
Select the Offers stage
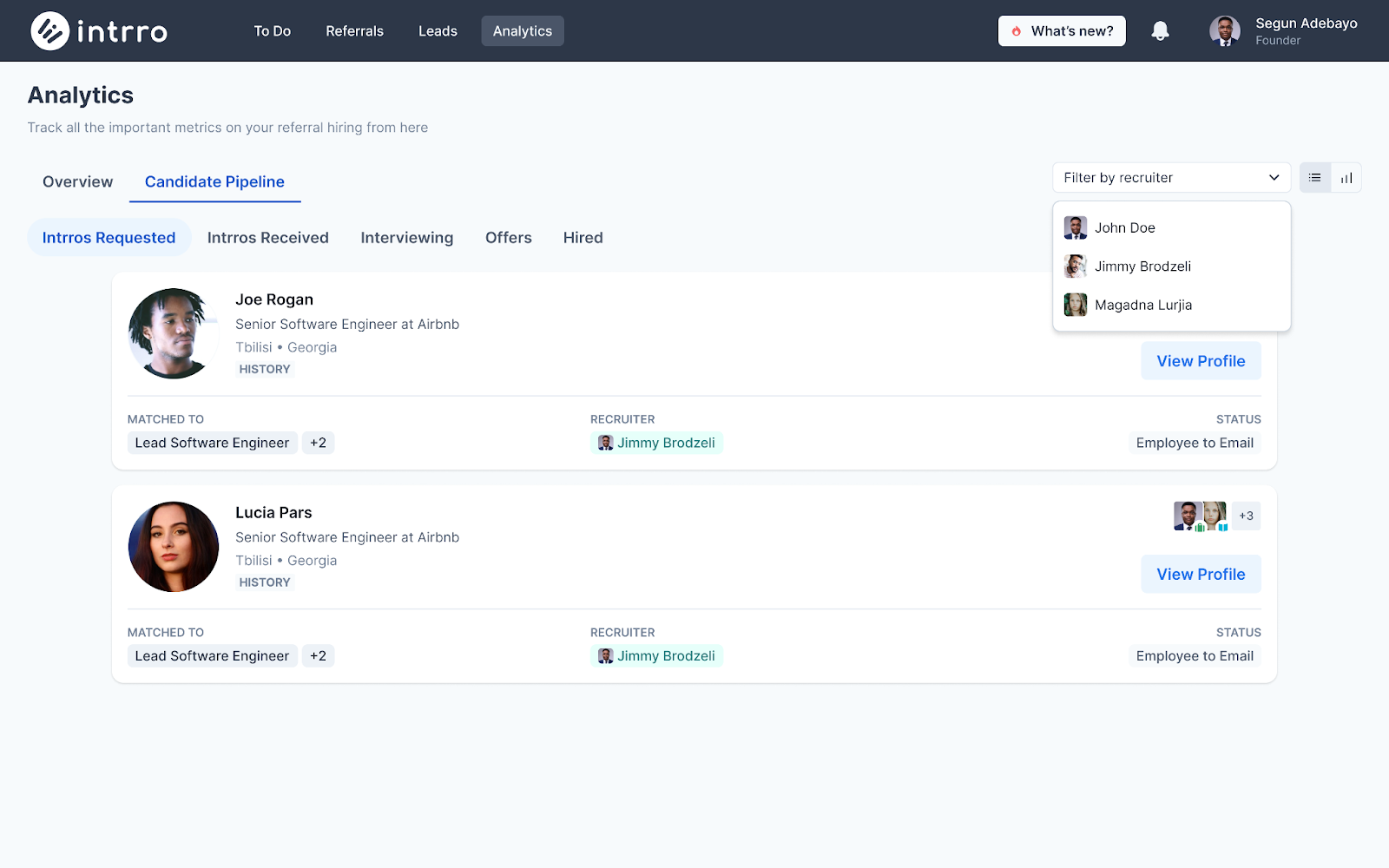click(x=509, y=238)
